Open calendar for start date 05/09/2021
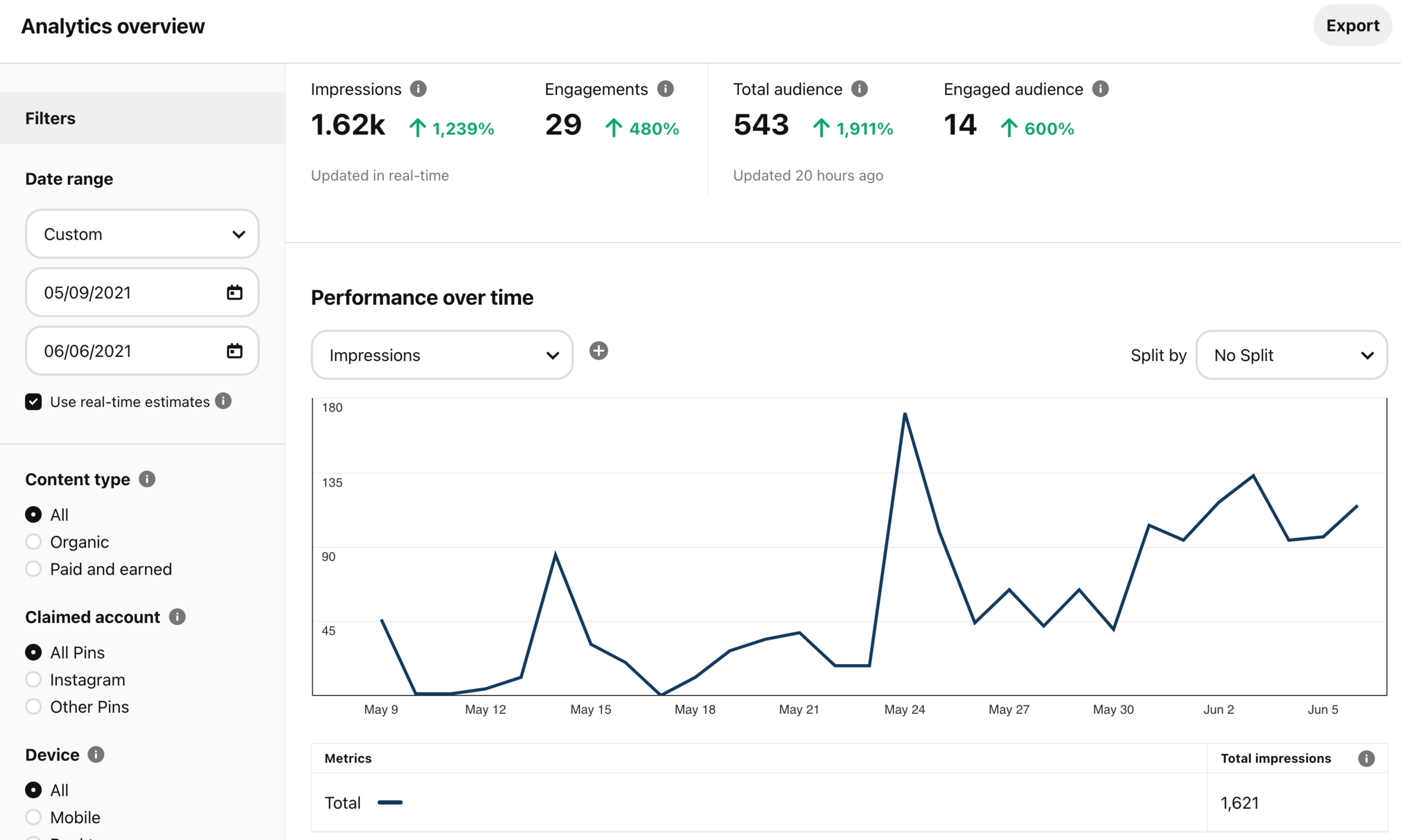The height and width of the screenshot is (840, 1401). pos(234,293)
